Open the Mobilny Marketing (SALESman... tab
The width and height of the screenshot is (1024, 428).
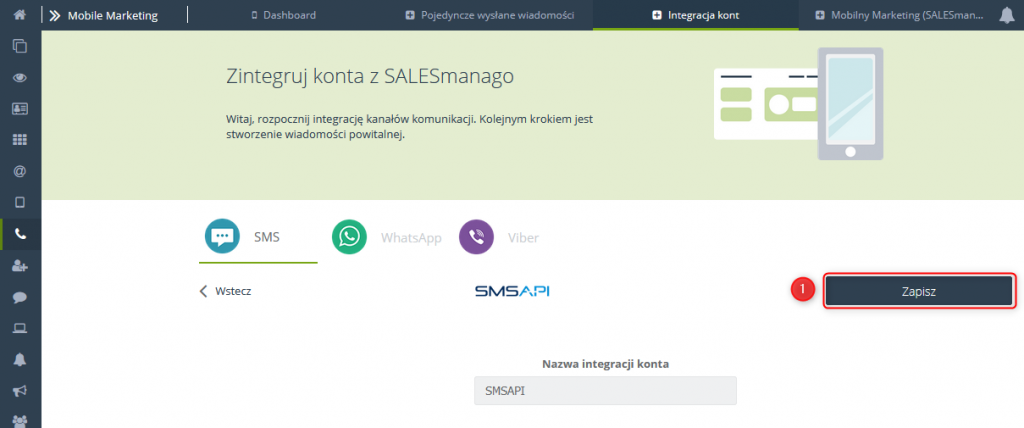pos(900,15)
